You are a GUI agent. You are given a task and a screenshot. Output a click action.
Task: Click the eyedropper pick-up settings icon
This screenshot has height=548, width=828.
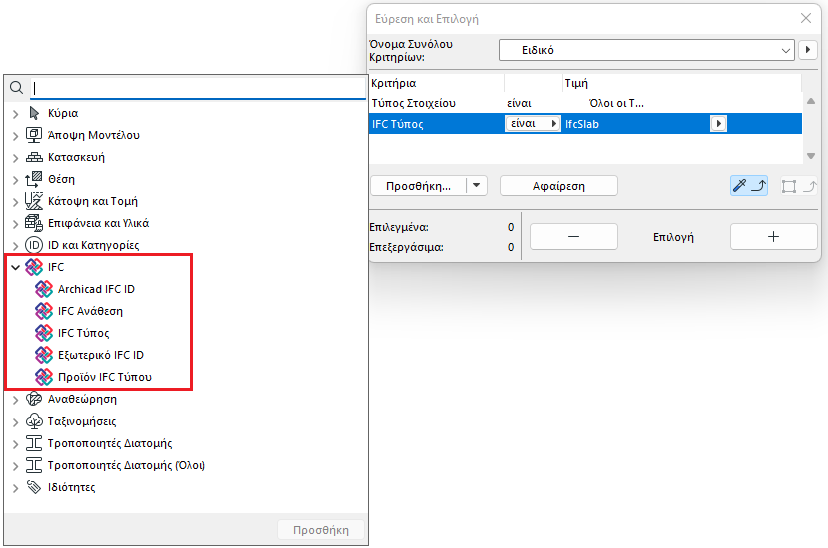click(x=740, y=185)
